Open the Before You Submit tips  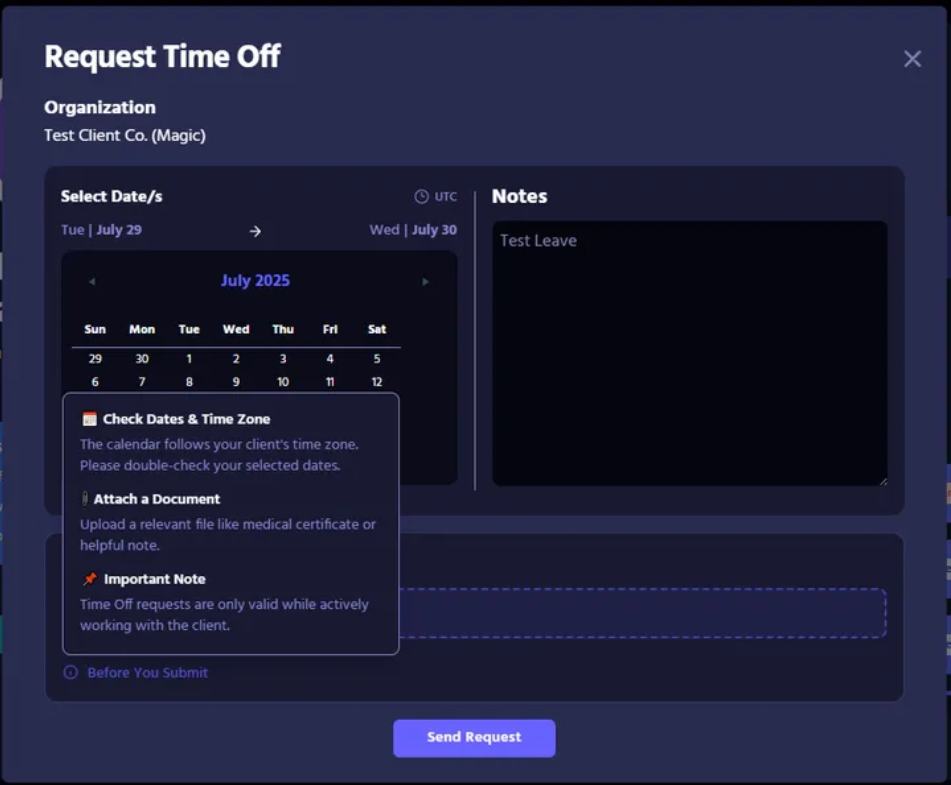click(147, 672)
